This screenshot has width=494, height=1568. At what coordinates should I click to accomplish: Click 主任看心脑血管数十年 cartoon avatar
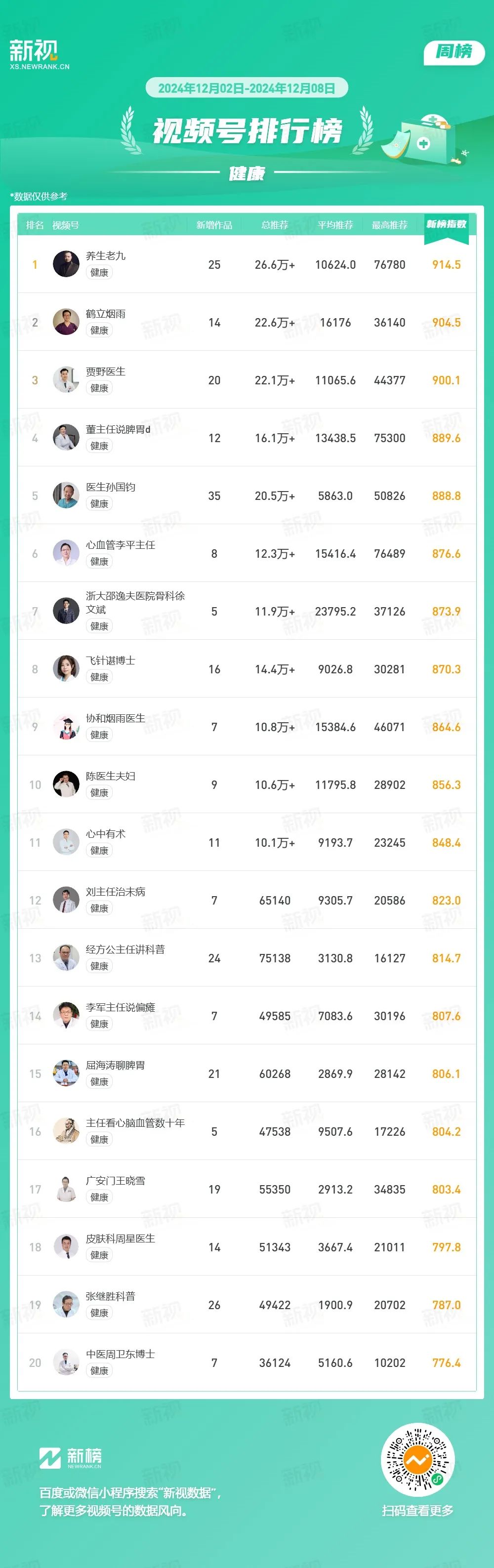(66, 1132)
